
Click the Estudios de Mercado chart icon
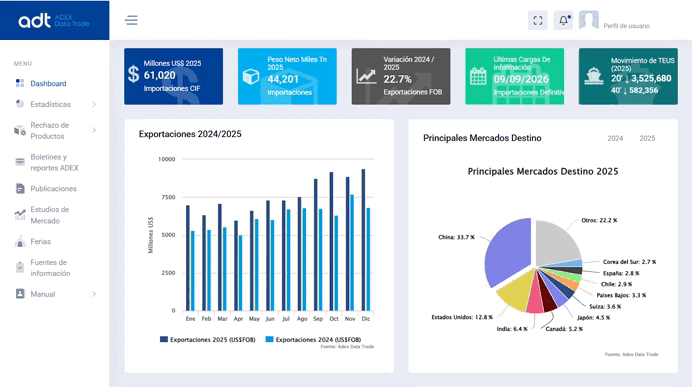point(20,215)
